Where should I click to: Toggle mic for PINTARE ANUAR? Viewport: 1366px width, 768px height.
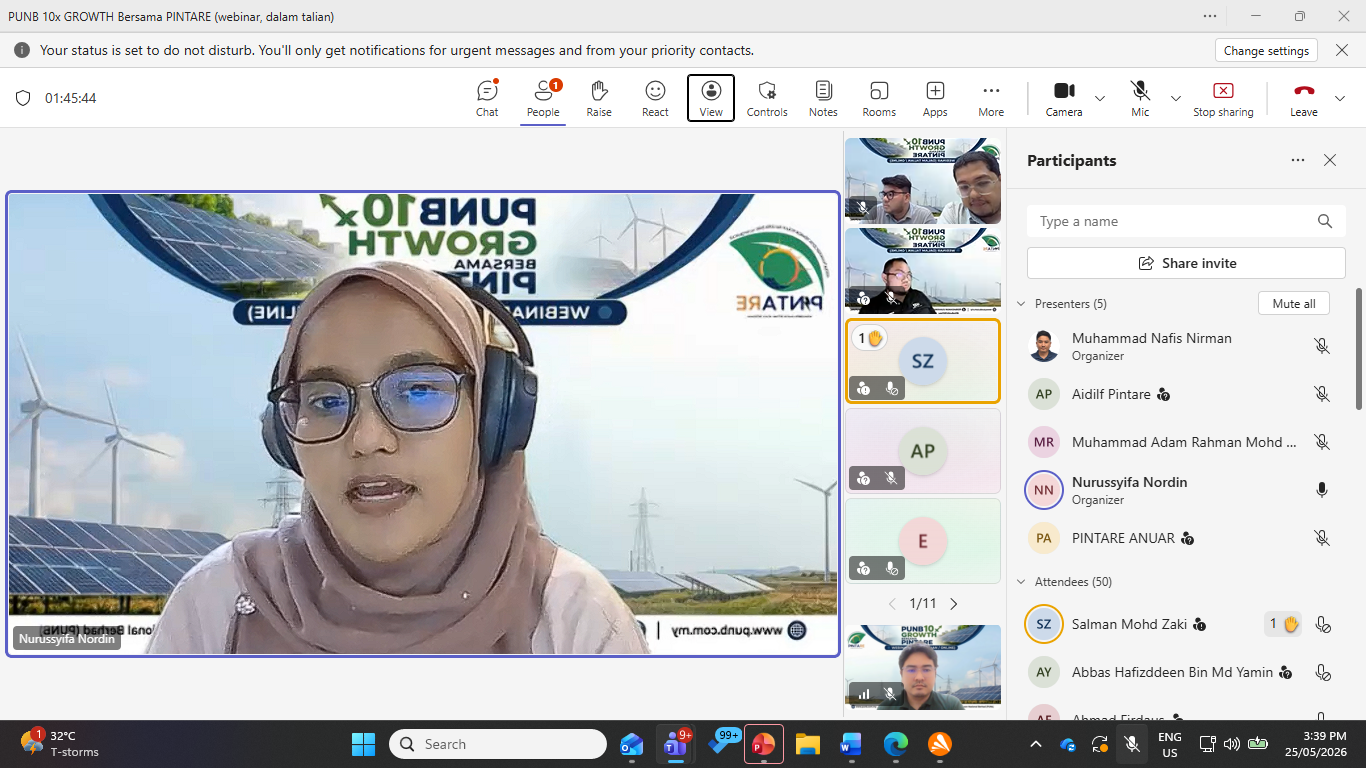coord(1322,538)
